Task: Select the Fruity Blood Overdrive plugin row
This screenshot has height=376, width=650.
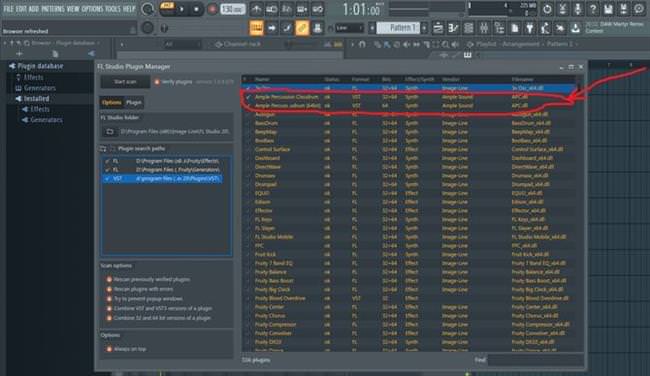Action: pyautogui.click(x=410, y=298)
